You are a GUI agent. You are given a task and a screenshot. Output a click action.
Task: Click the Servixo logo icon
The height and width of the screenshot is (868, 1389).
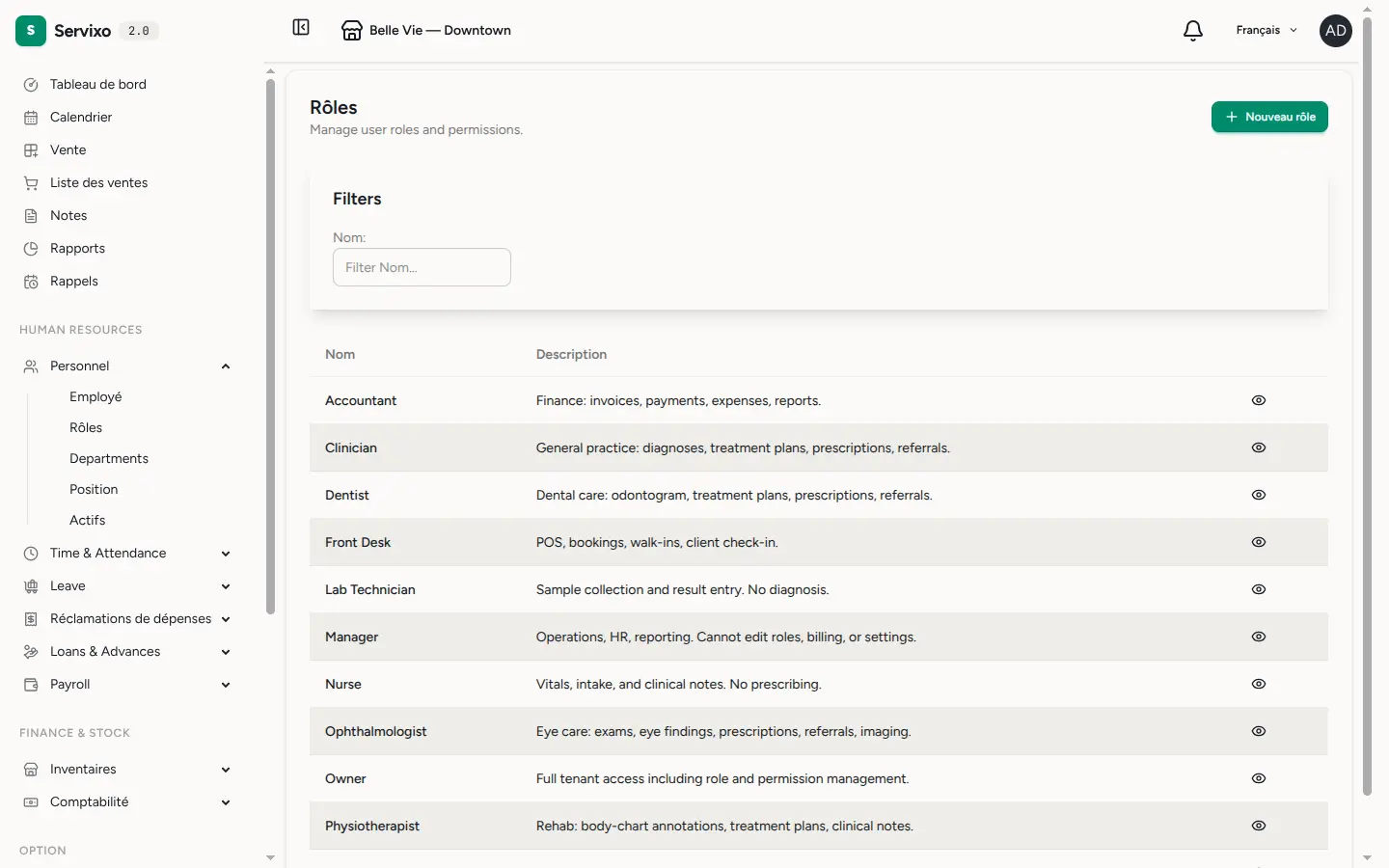31,31
